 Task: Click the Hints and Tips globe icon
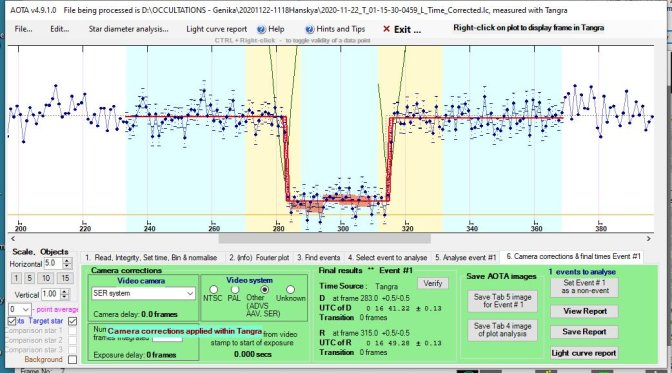[x=310, y=29]
